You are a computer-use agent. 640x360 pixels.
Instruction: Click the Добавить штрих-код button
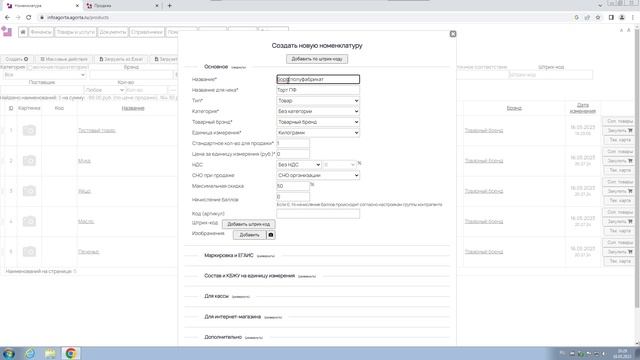pyautogui.click(x=249, y=224)
